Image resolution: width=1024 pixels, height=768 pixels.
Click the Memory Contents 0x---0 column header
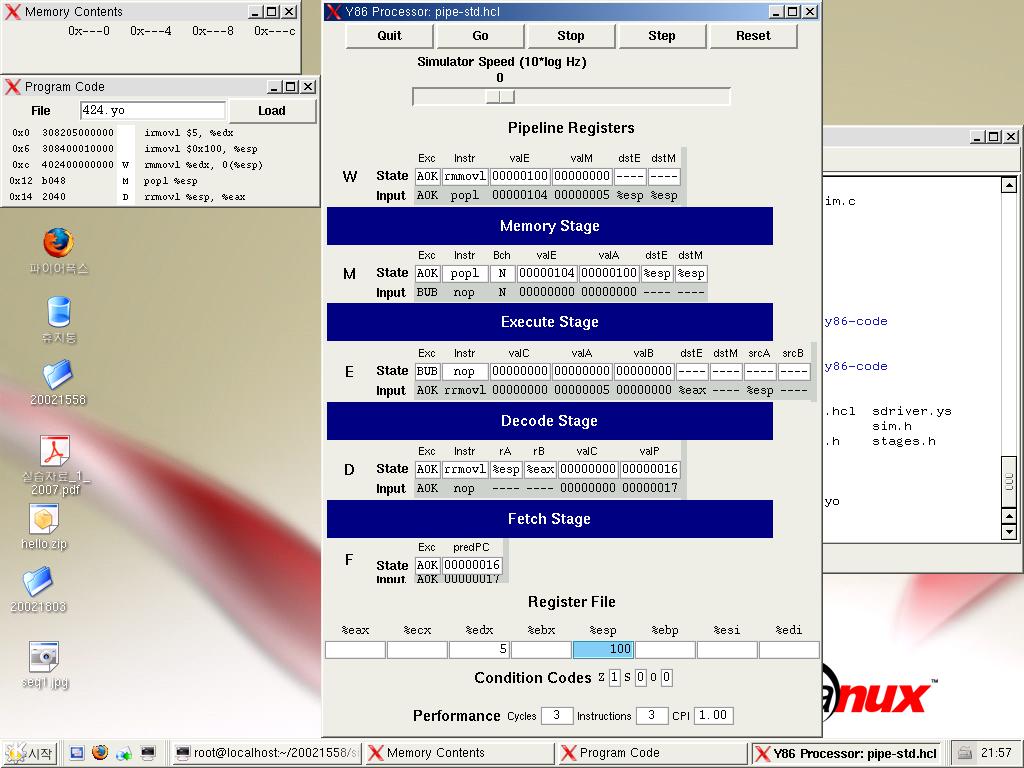point(89,31)
